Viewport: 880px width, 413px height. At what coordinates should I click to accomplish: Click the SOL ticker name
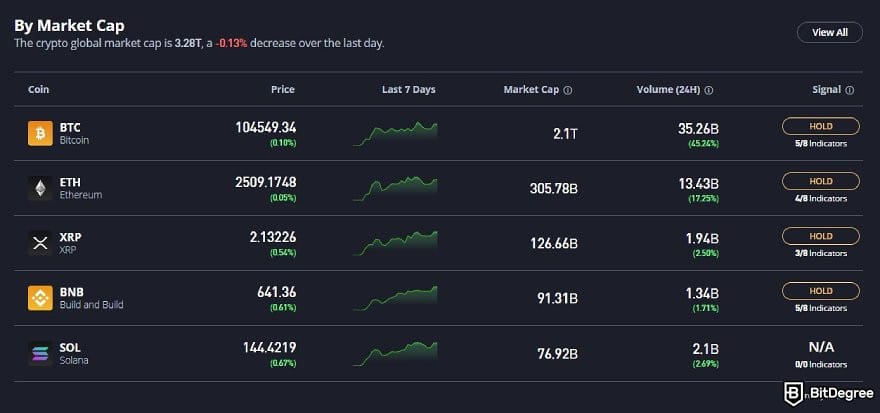coord(70,347)
